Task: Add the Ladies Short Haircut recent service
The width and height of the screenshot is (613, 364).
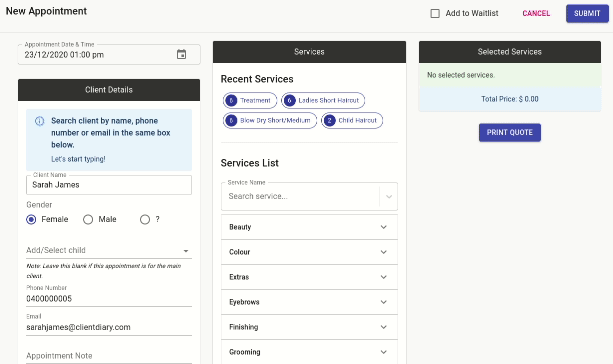Action: [323, 100]
